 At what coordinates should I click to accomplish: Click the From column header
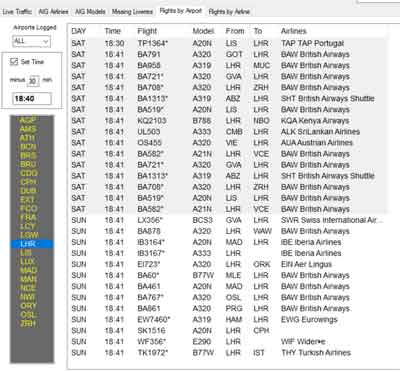pos(235,31)
